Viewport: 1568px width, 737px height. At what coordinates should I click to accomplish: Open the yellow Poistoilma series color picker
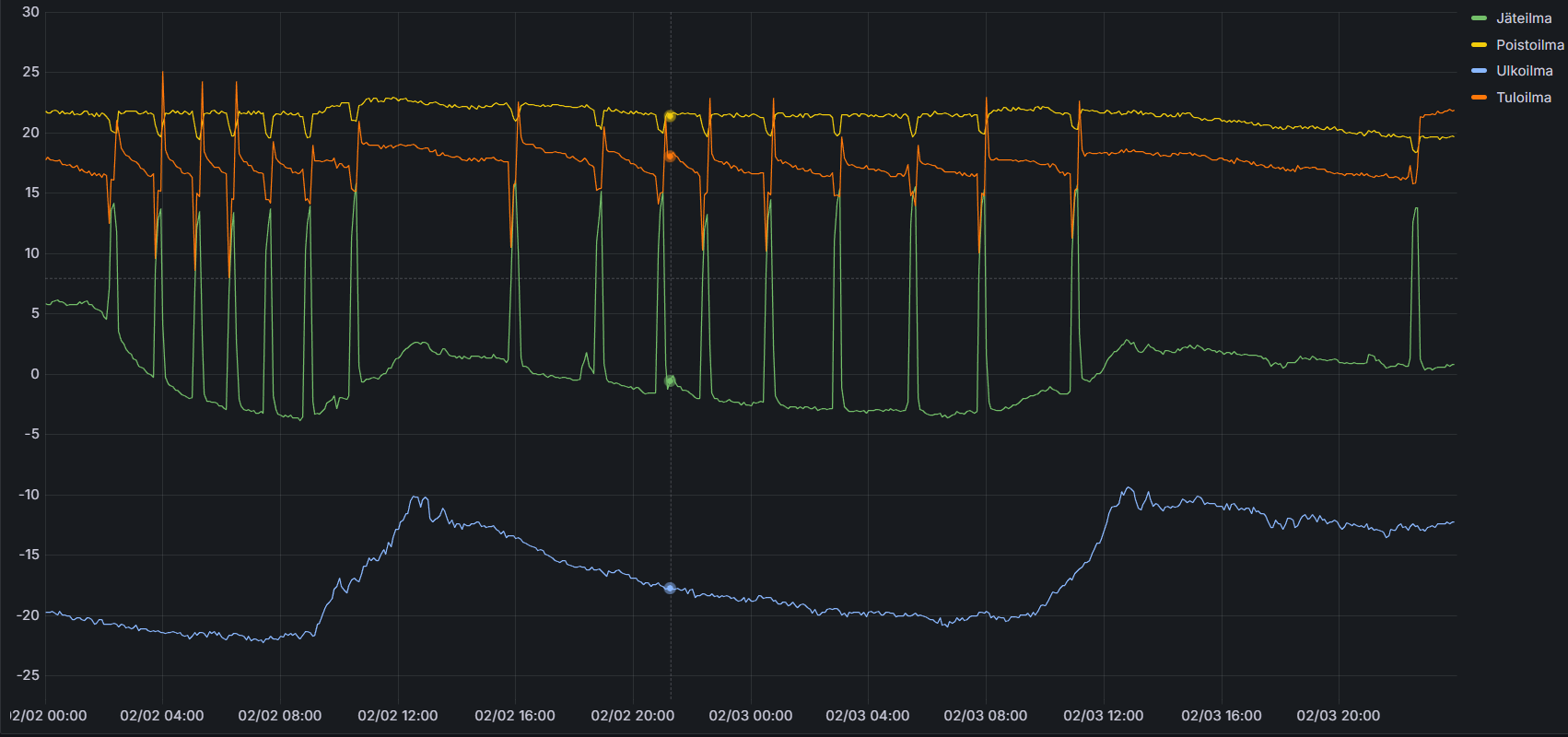(x=1480, y=45)
